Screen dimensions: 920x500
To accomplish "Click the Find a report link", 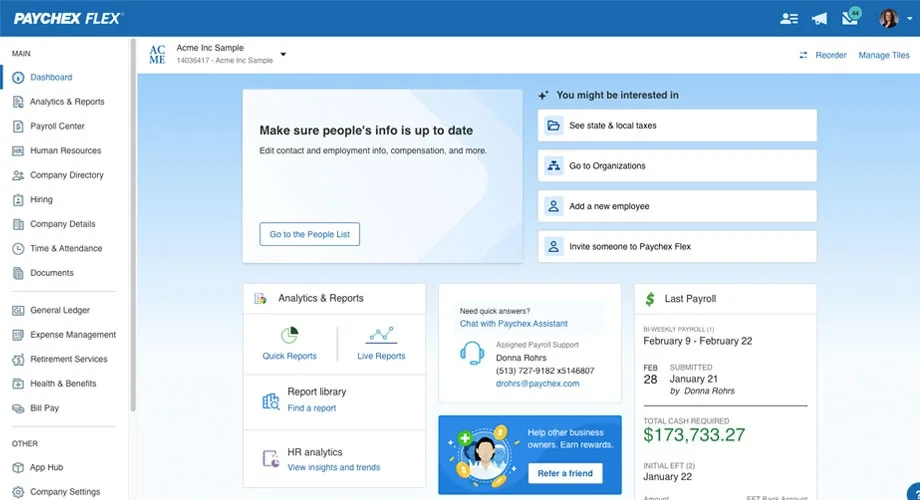I will tap(312, 408).
